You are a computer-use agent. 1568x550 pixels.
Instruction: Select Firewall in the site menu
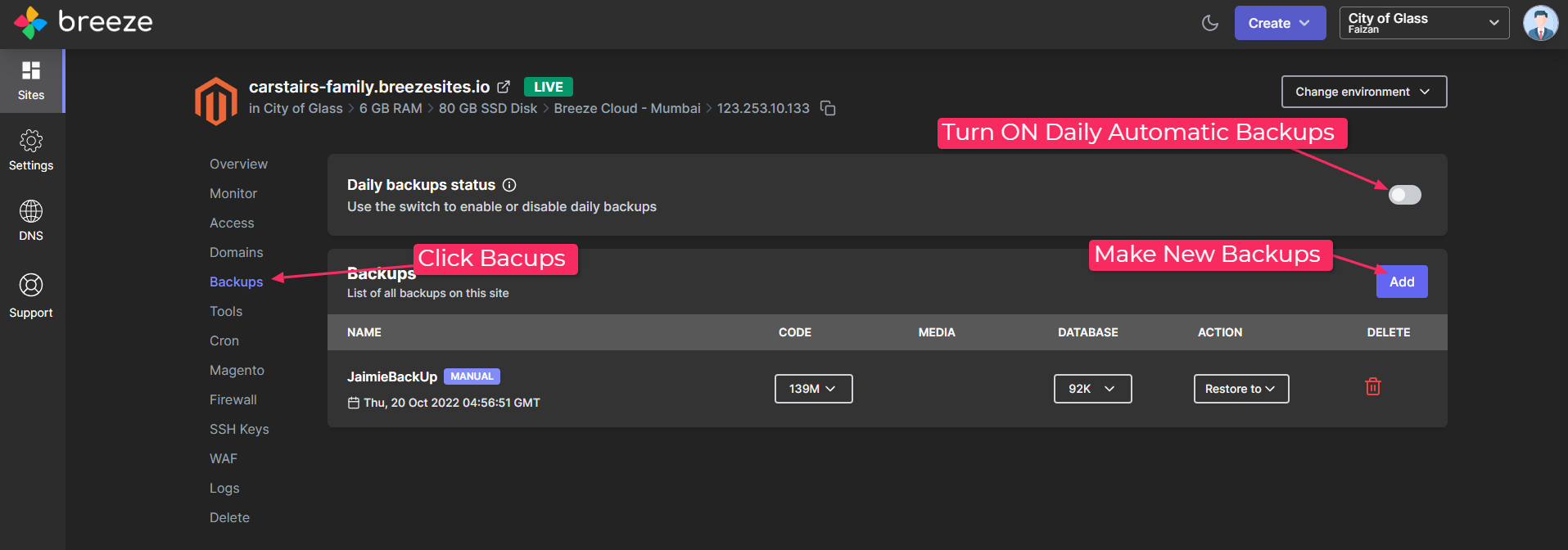233,399
